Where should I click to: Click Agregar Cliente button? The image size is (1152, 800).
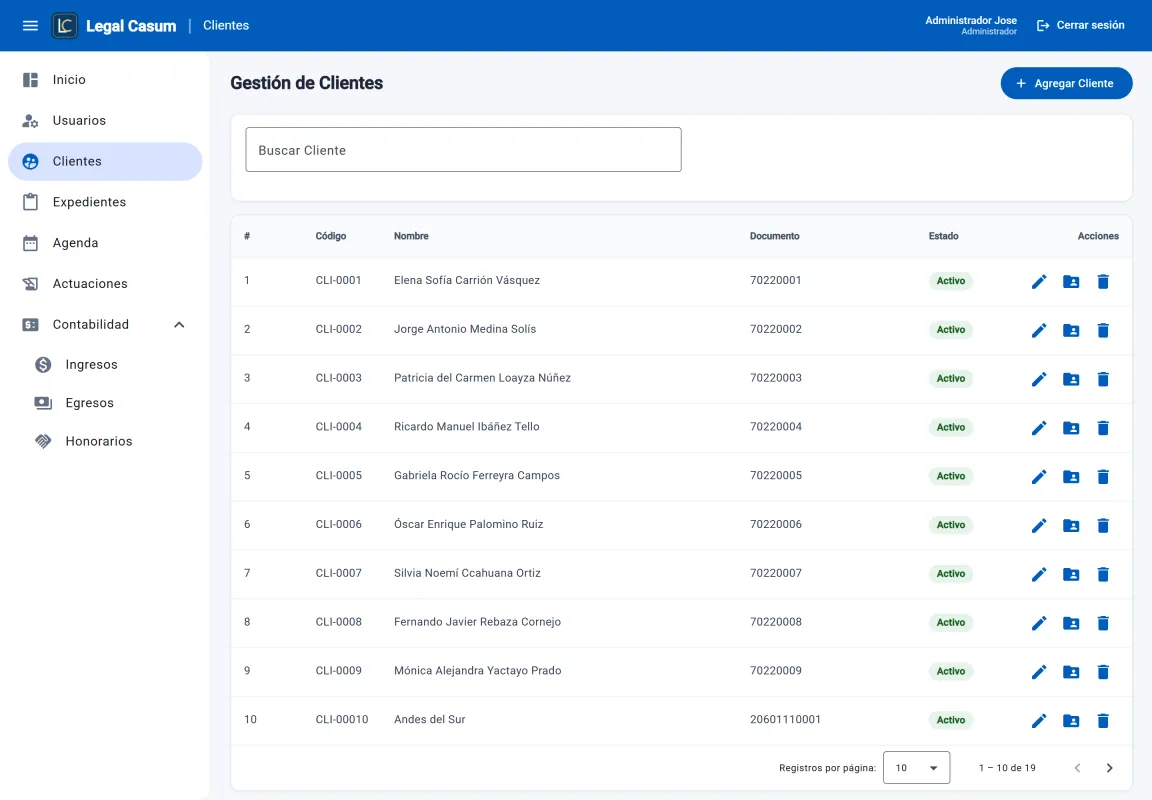tap(1066, 84)
